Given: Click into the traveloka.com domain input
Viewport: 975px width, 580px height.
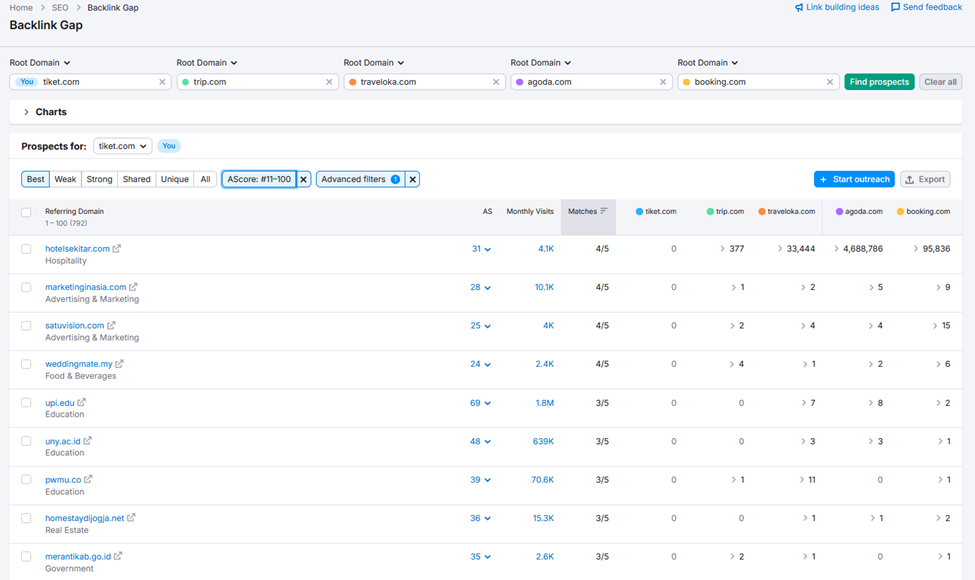Looking at the screenshot, I should pyautogui.click(x=424, y=82).
